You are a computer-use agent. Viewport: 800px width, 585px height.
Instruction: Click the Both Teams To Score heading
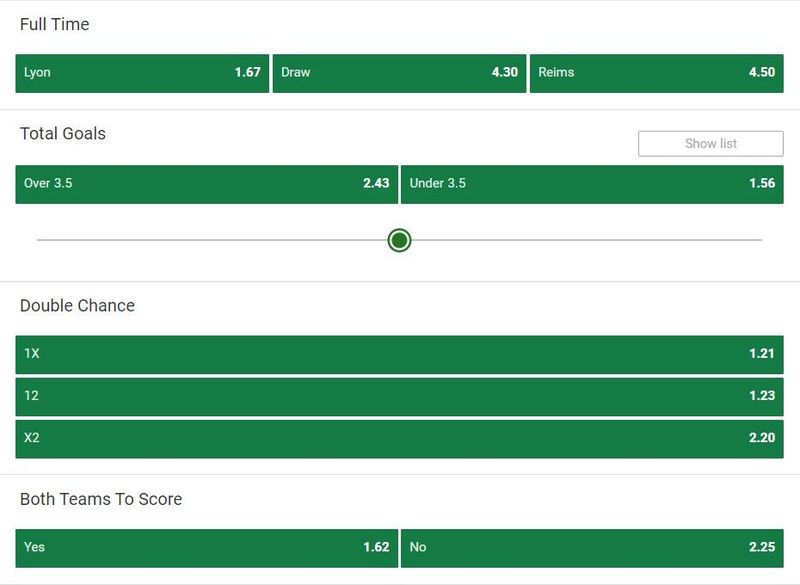[101, 499]
